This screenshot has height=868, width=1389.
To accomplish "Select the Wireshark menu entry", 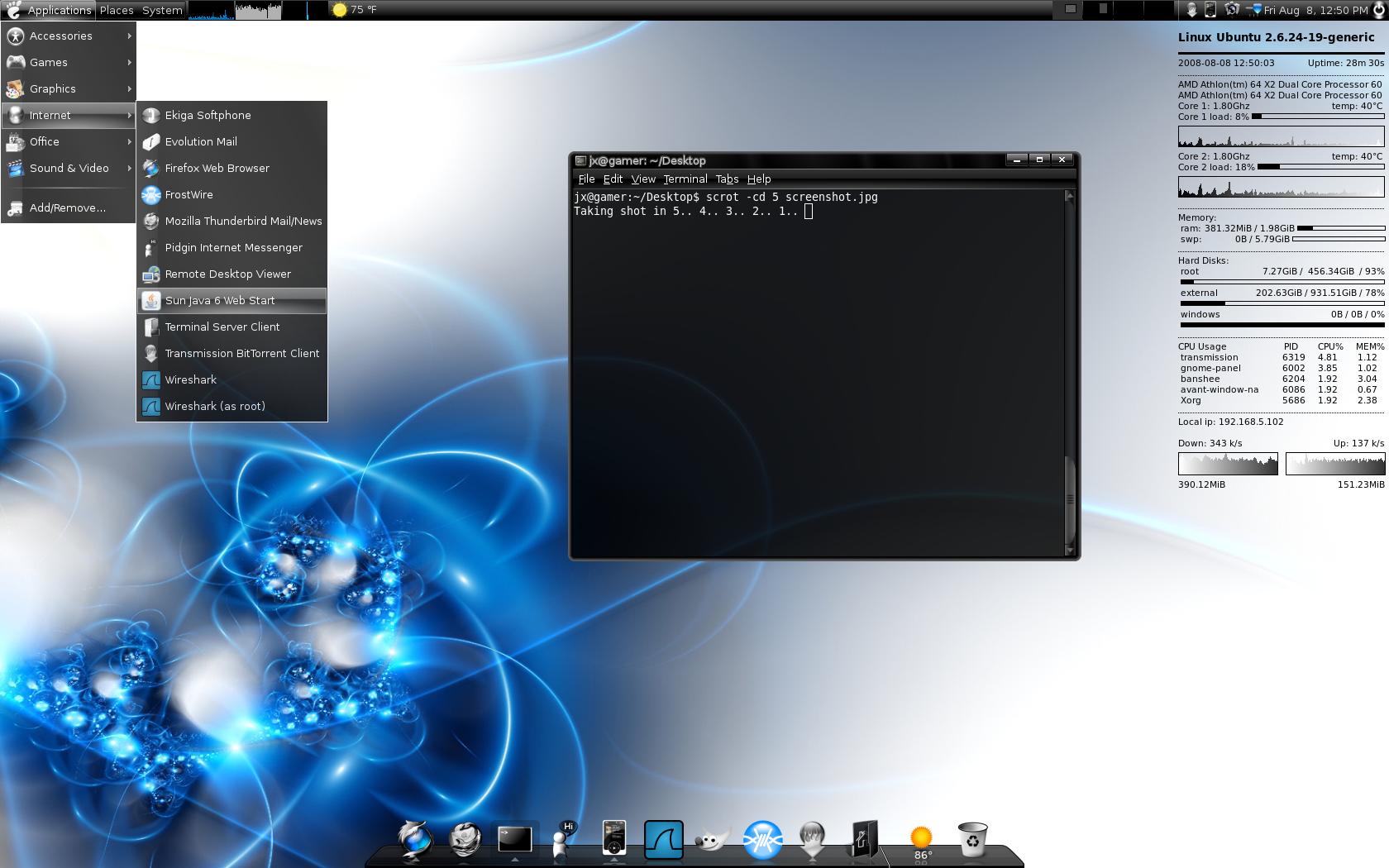I will click(232, 380).
